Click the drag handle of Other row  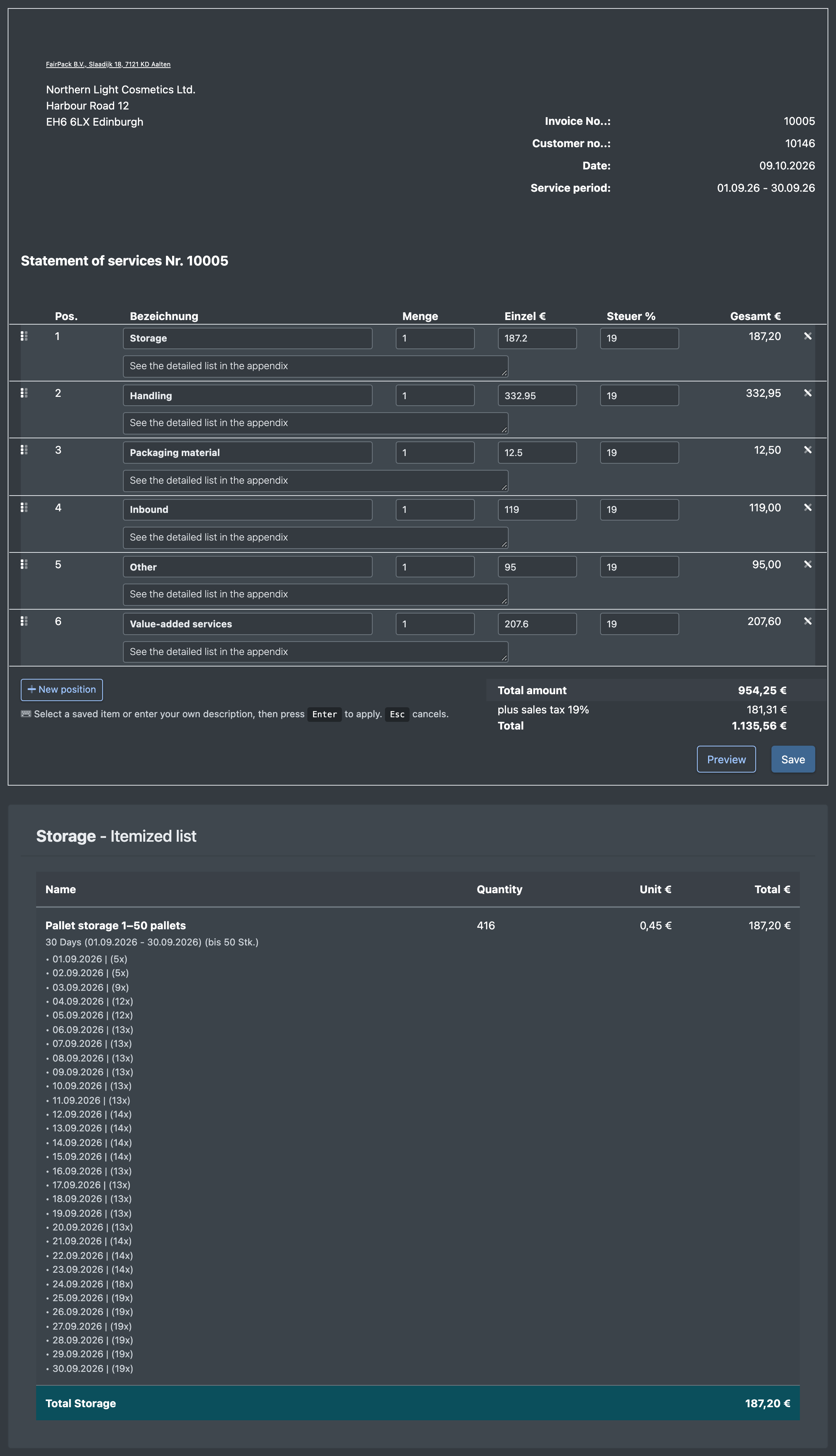tap(24, 564)
